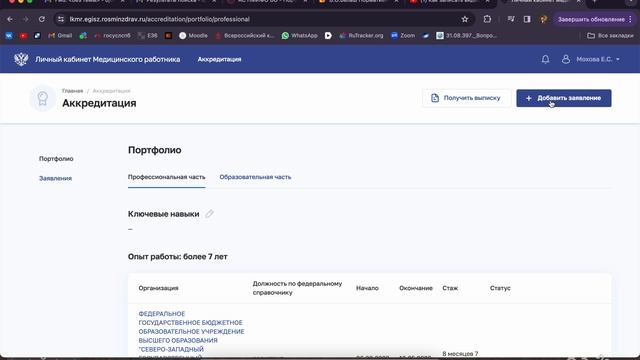
Task: Open the YouTube bookmark icon
Action: click(23, 36)
